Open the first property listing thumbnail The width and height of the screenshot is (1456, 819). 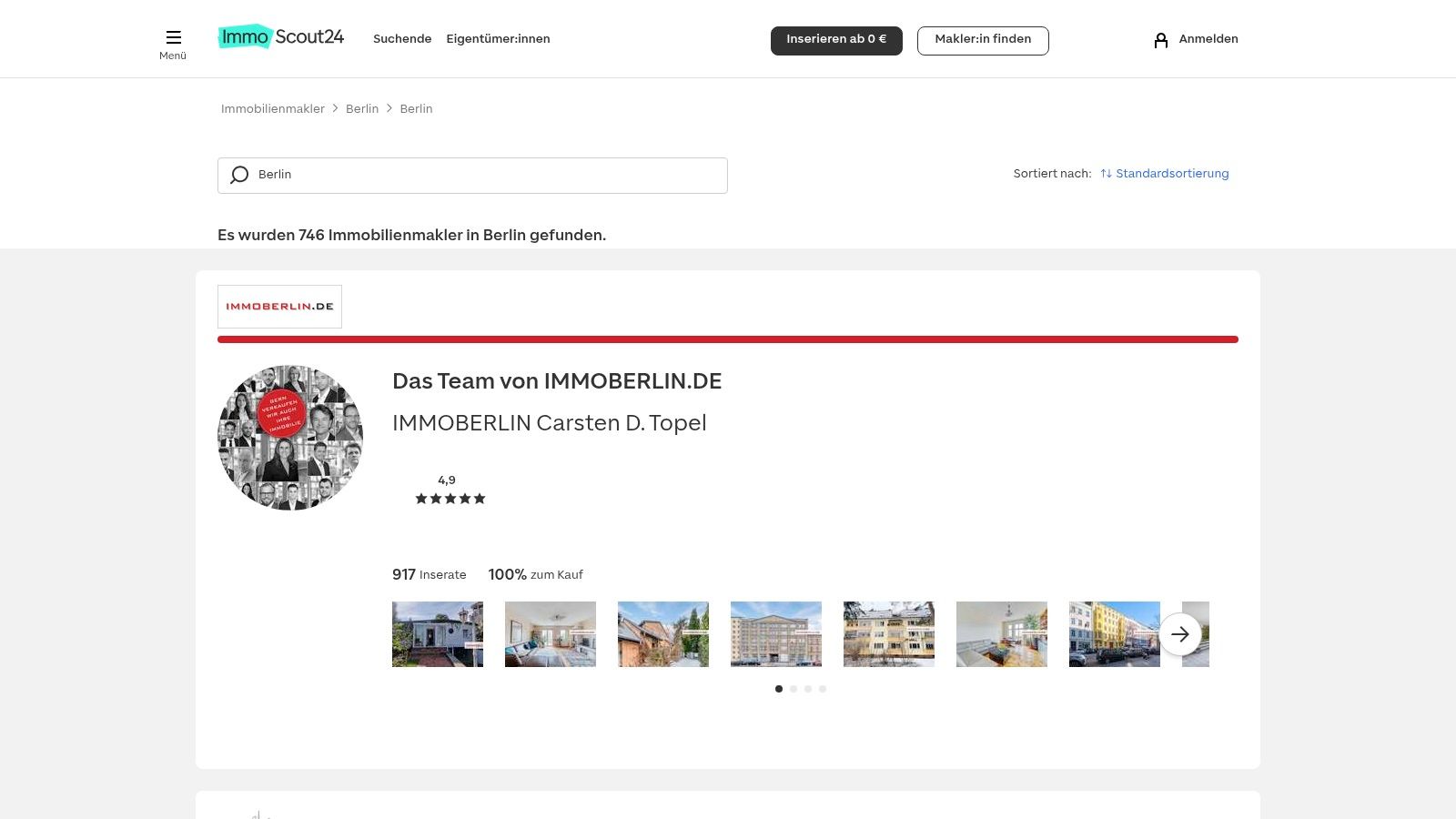pos(438,634)
